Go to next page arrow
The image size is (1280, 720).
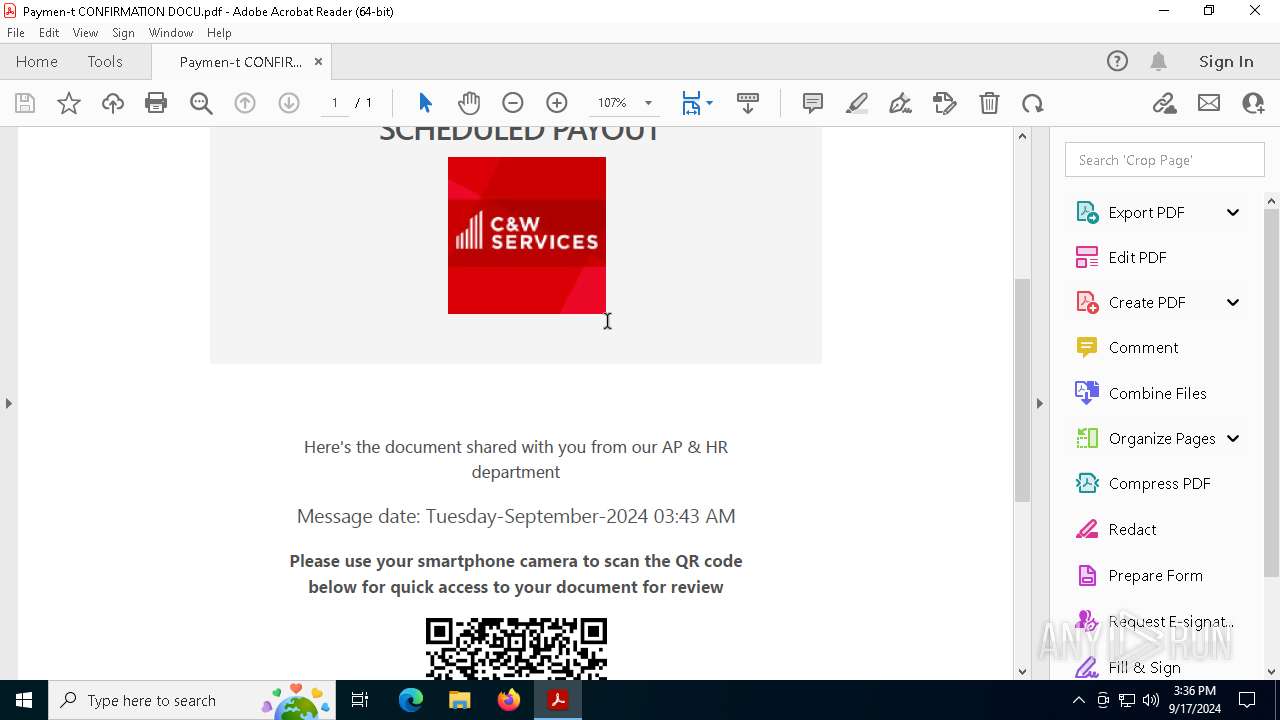(x=289, y=103)
